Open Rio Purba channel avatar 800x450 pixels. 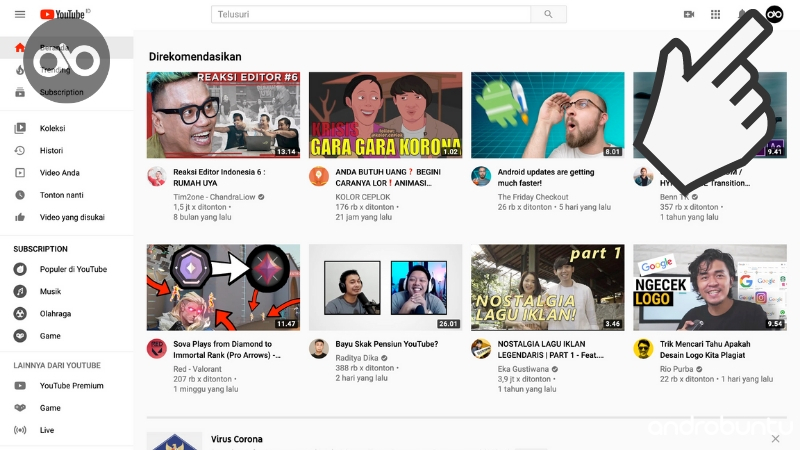(643, 349)
